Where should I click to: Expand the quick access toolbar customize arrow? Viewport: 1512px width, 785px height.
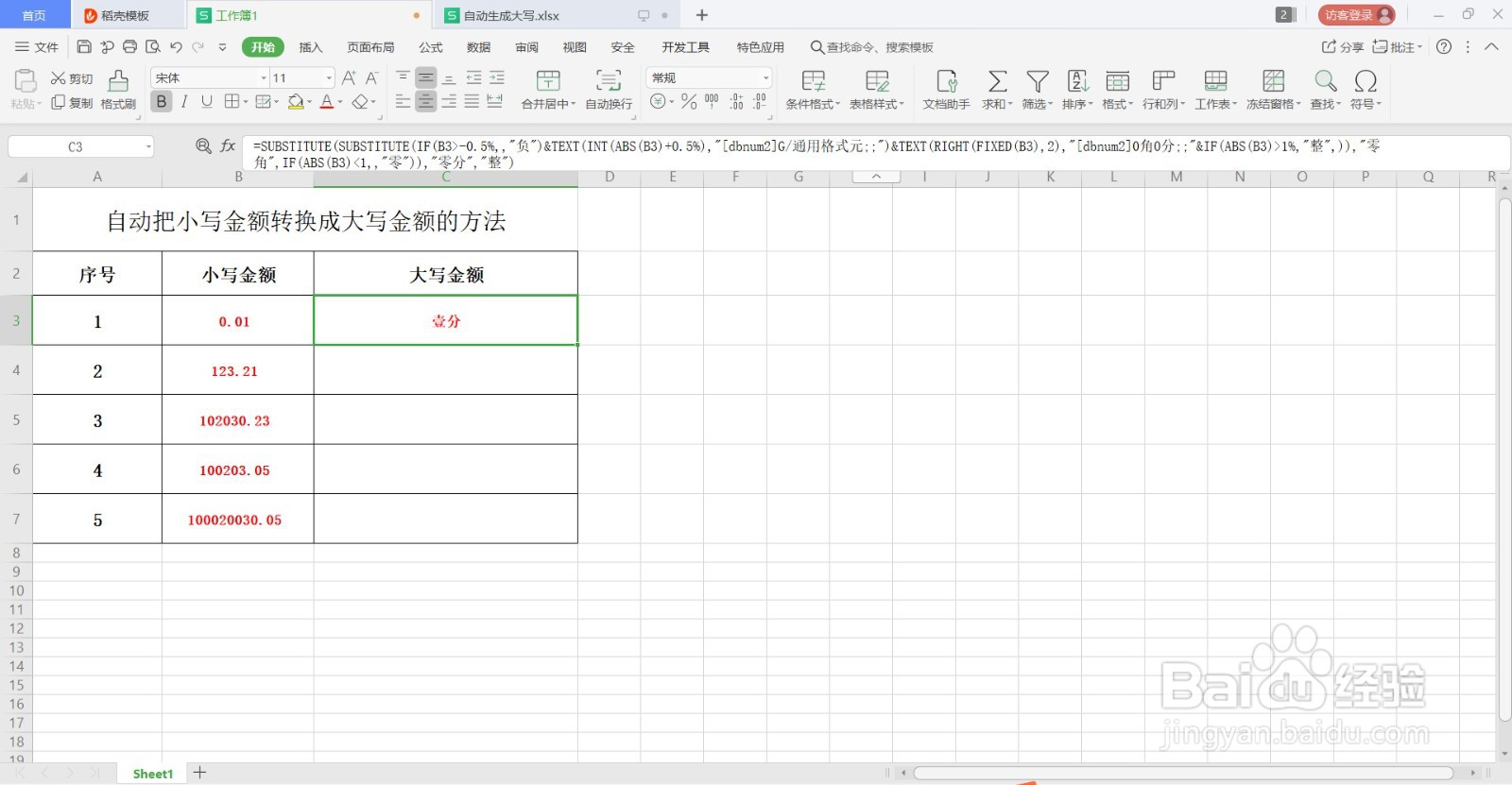tap(222, 47)
